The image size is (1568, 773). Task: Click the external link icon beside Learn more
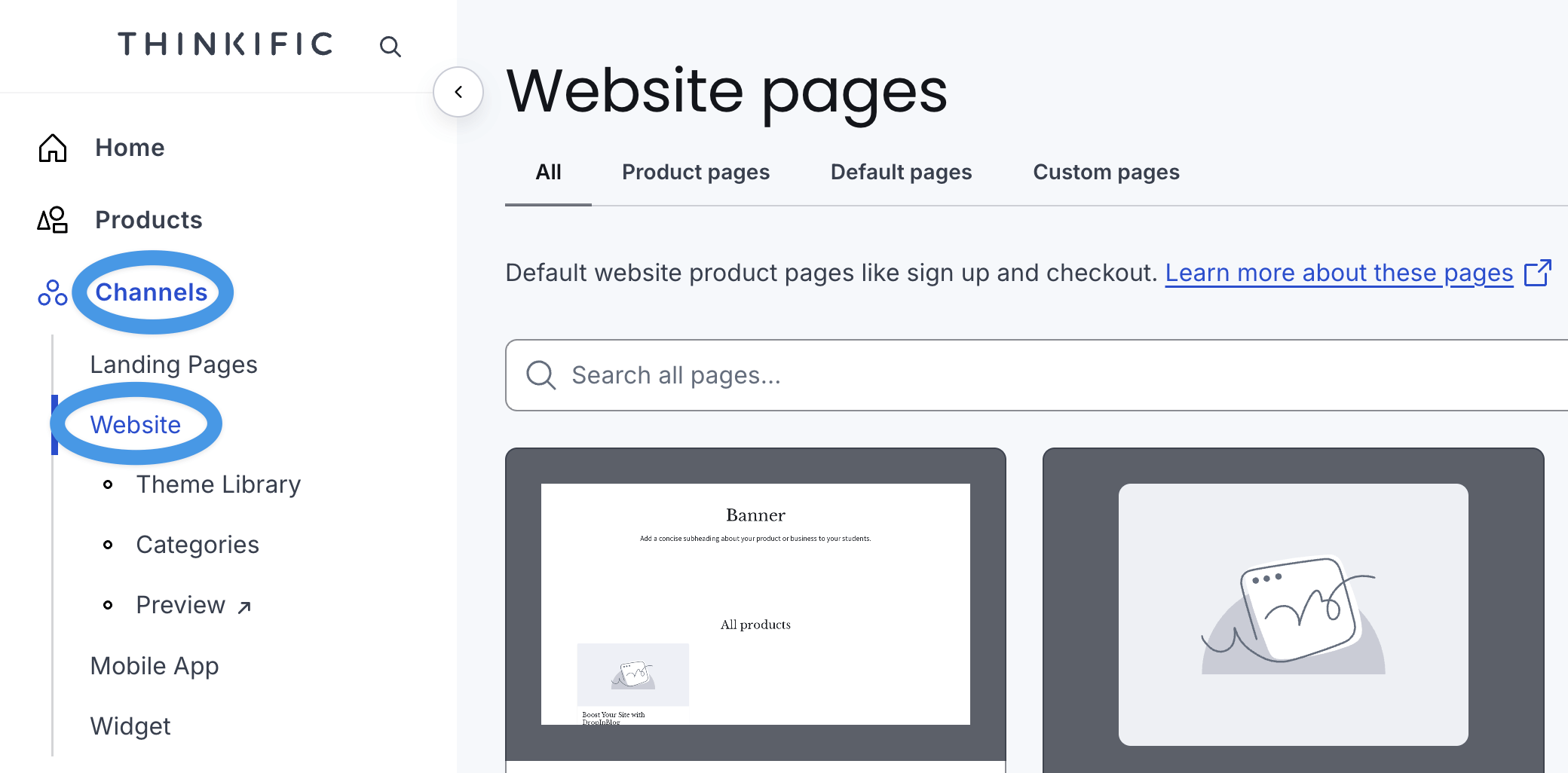1537,273
